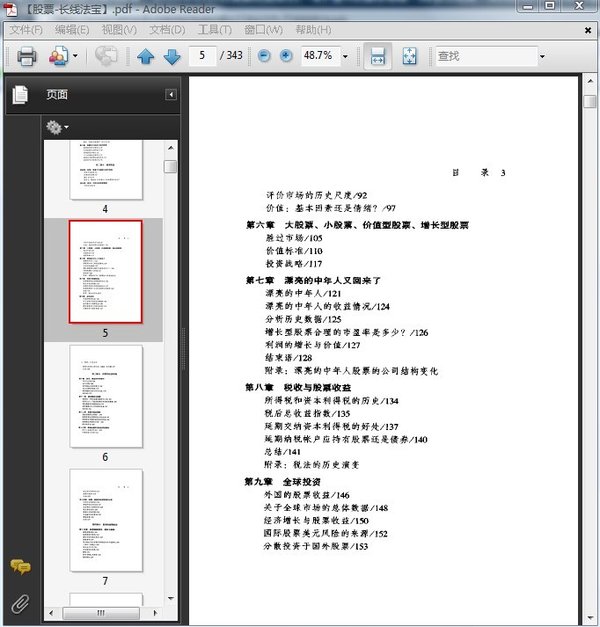Image resolution: width=600 pixels, height=627 pixels.
Task: Click chapter heading 第九章 全球投资
Action: pyautogui.click(x=283, y=482)
